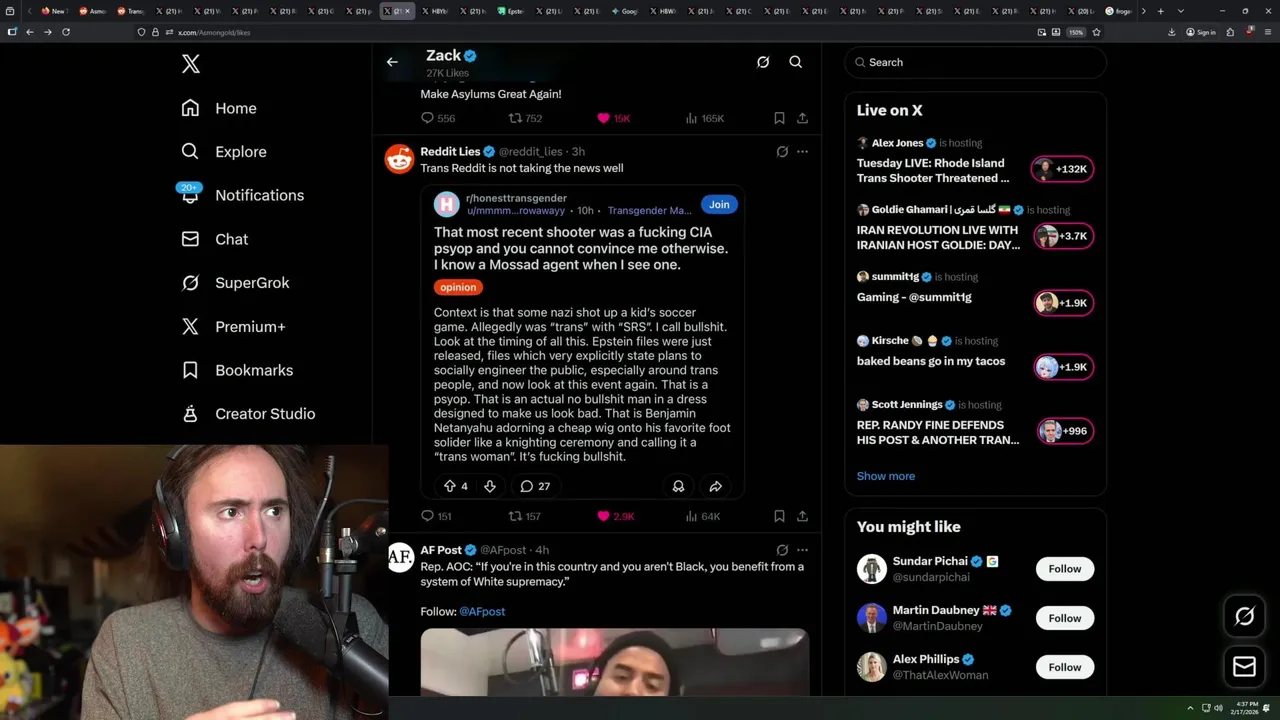Image resolution: width=1280 pixels, height=720 pixels.
Task: Open Creator Studio
Action: click(248, 414)
